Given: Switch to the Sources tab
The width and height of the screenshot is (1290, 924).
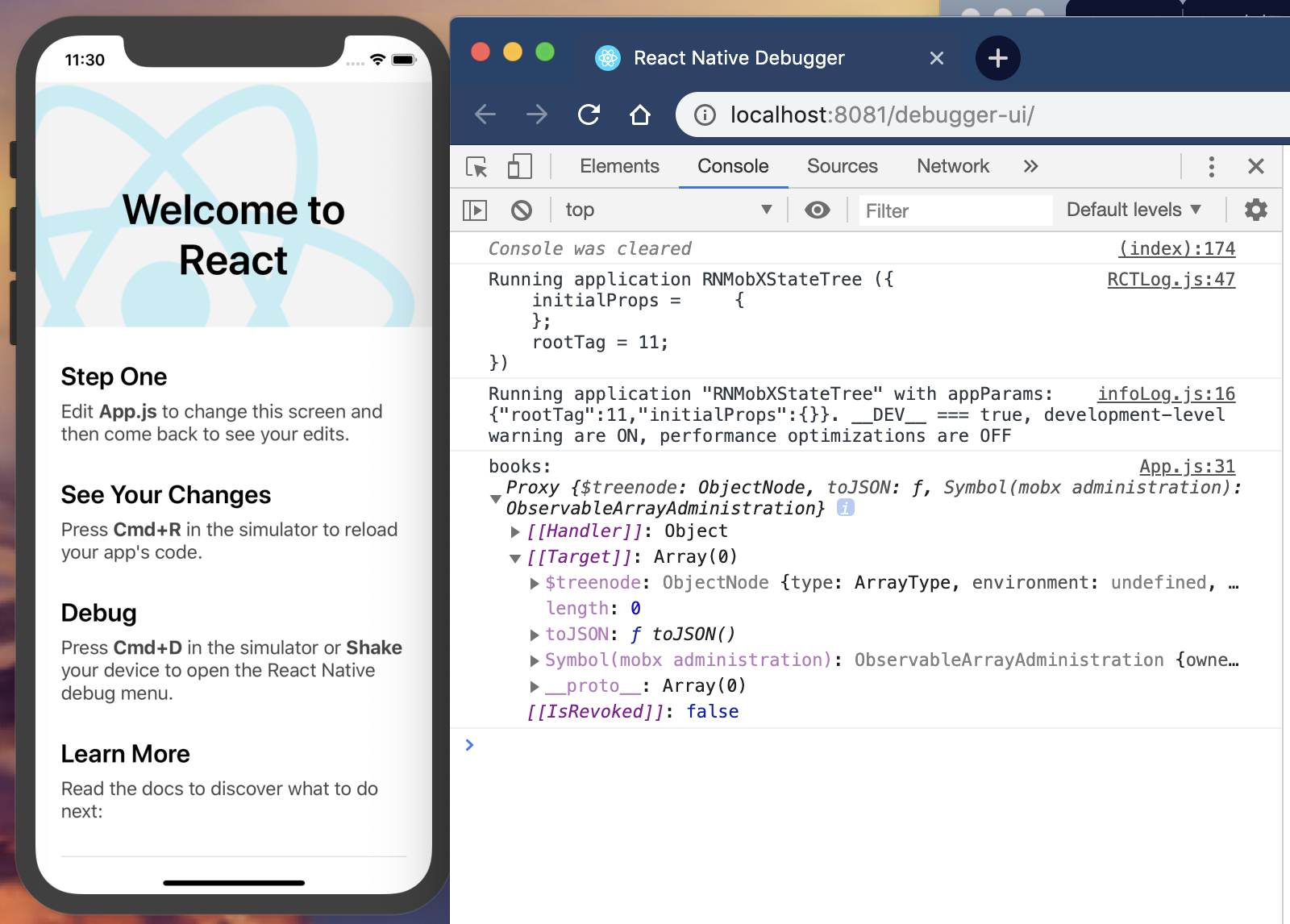Looking at the screenshot, I should 842,167.
